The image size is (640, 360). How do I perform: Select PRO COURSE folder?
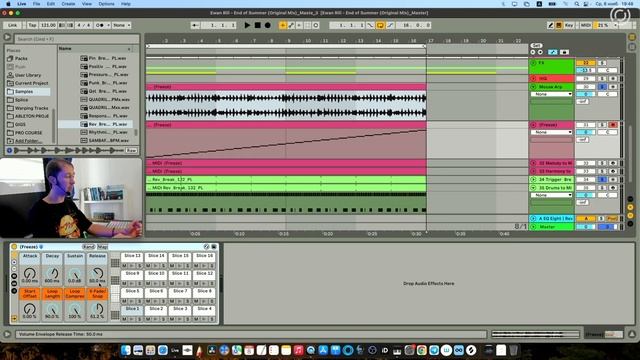pyautogui.click(x=28, y=133)
